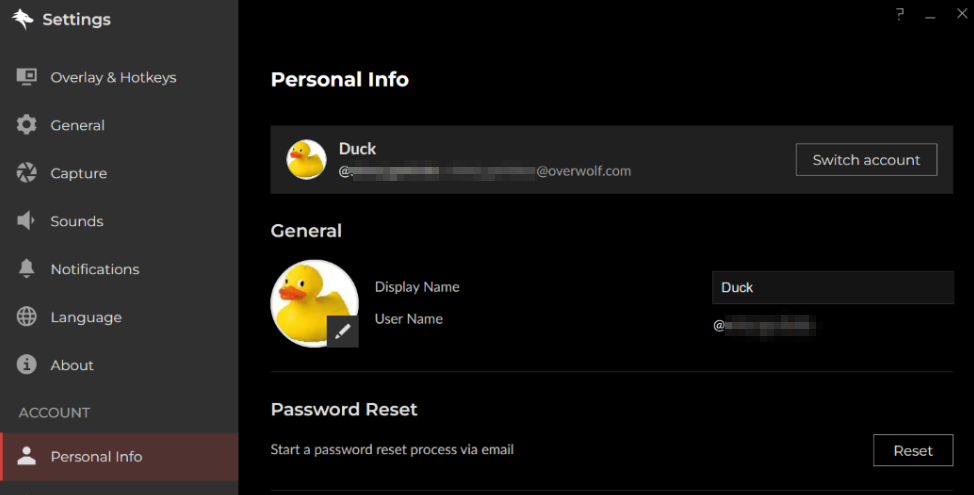Click the overwolf.com email address
This screenshot has height=495, width=974.
click(485, 171)
